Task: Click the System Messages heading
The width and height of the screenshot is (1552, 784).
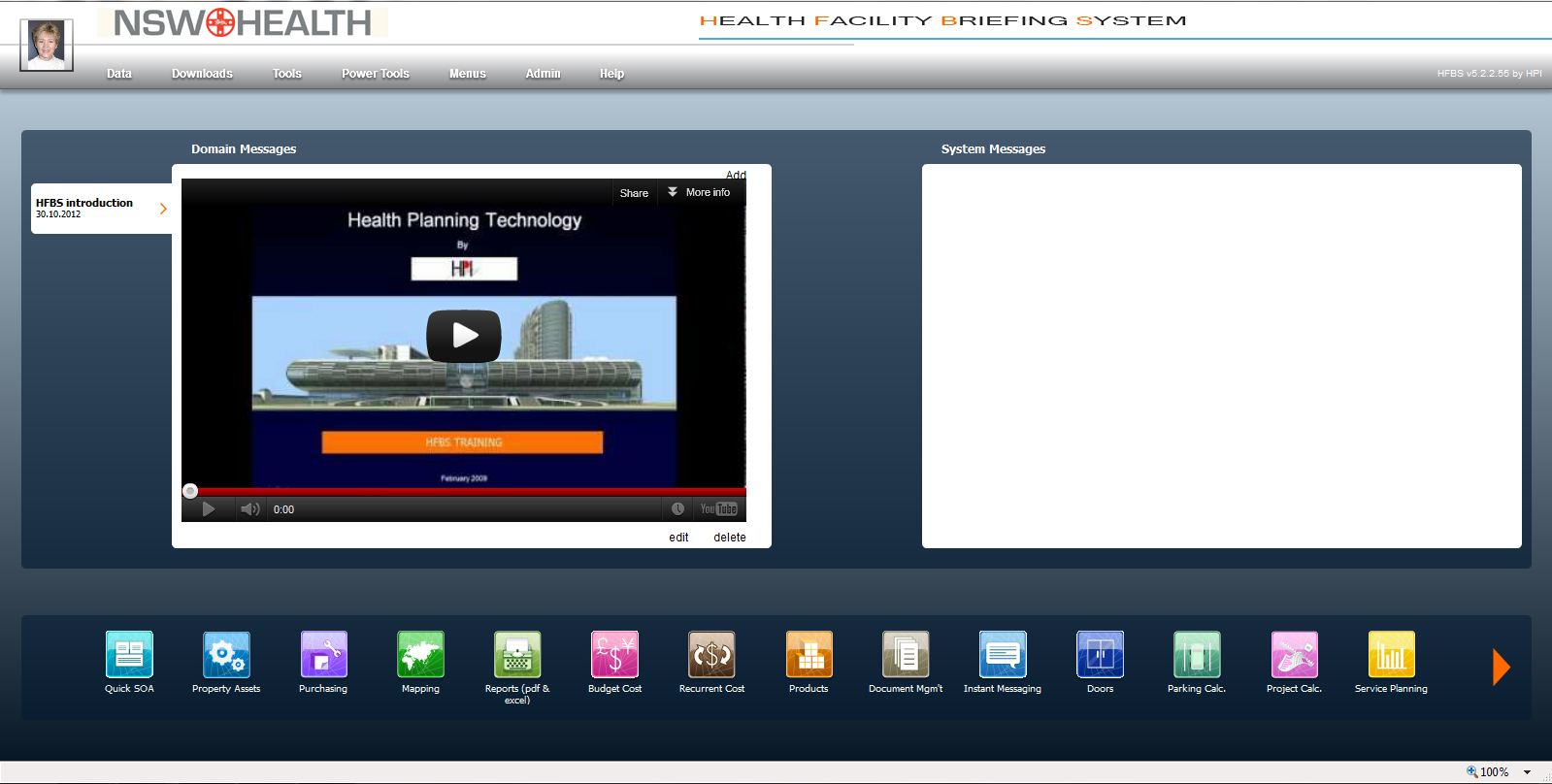Action: tap(993, 149)
